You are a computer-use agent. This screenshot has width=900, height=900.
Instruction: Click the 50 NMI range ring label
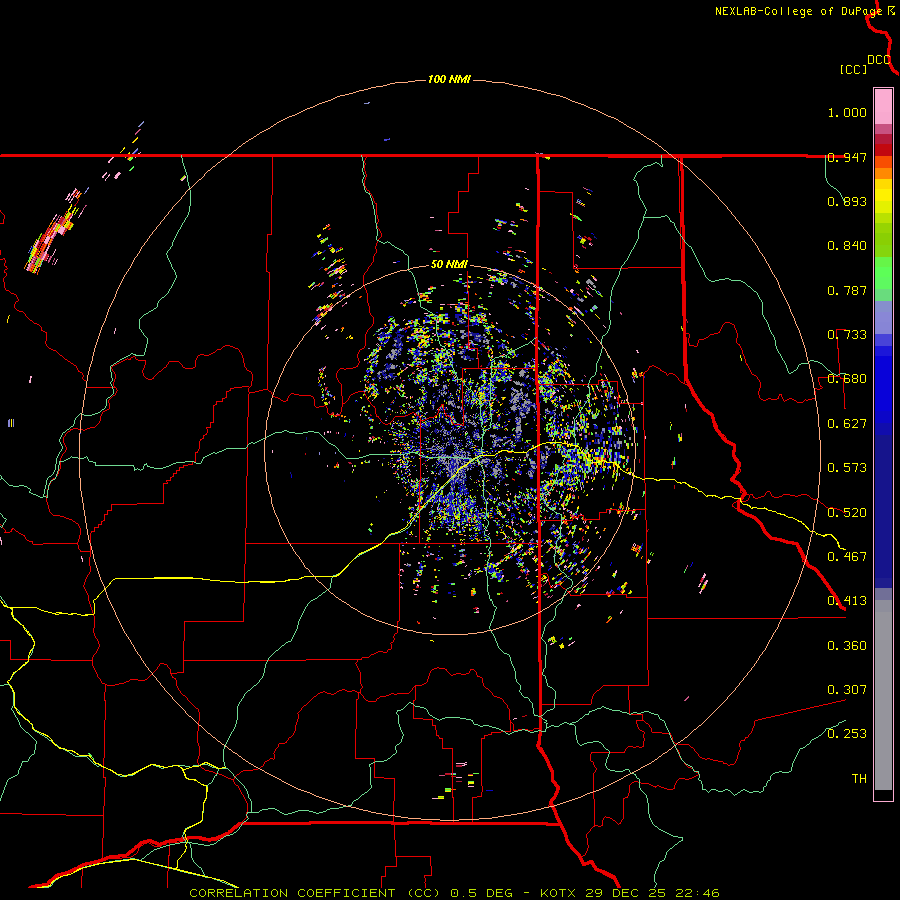(449, 264)
